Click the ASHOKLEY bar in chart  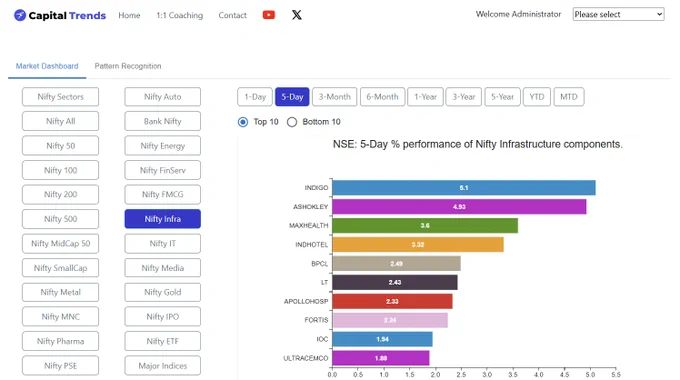pos(459,206)
